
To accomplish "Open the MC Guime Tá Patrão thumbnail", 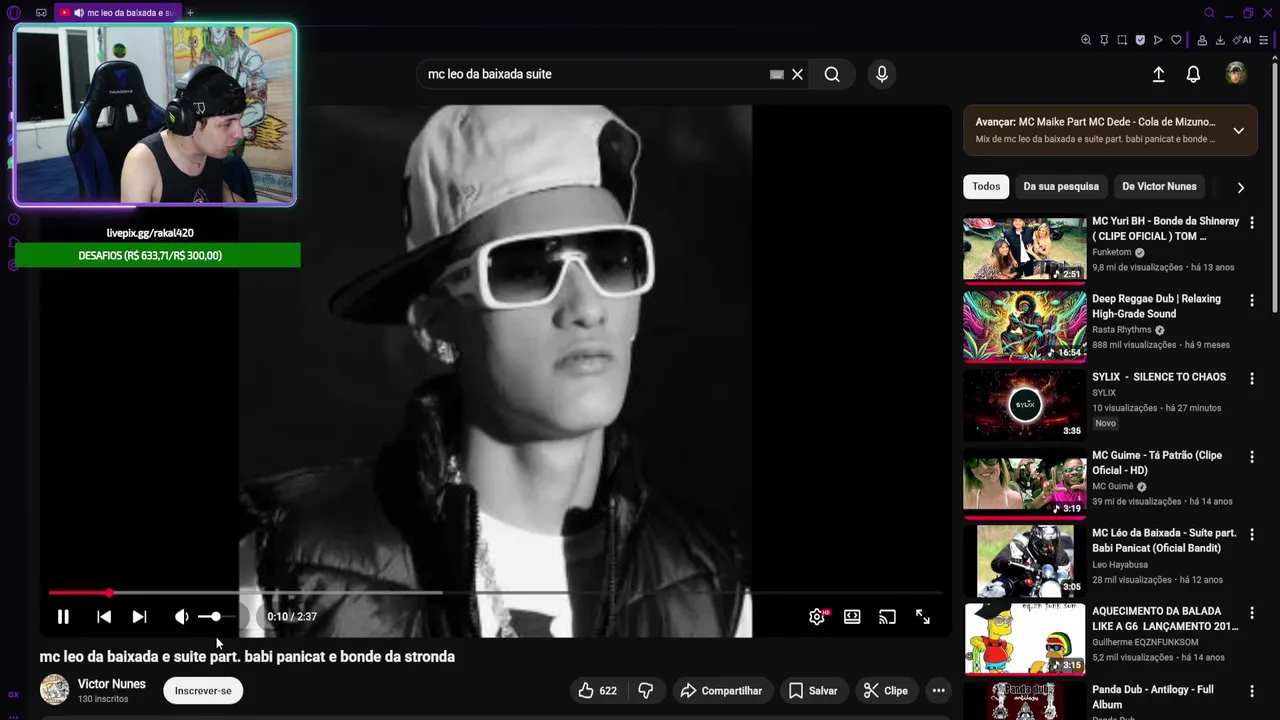I will click(x=1024, y=483).
